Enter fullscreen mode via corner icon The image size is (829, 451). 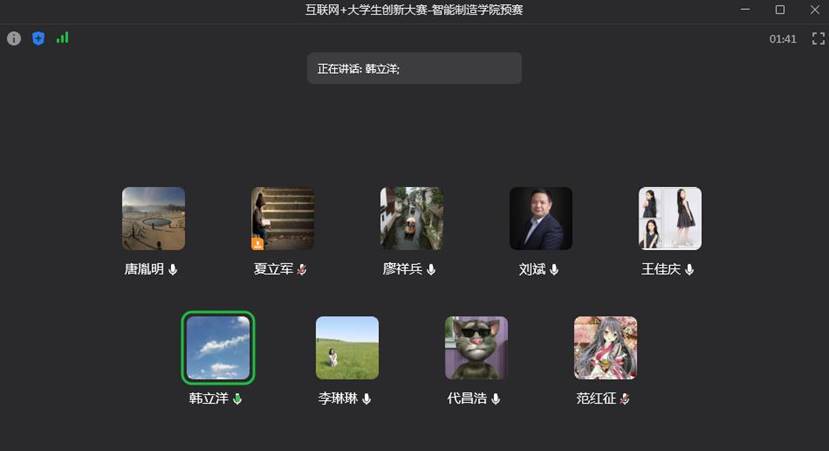(818, 39)
